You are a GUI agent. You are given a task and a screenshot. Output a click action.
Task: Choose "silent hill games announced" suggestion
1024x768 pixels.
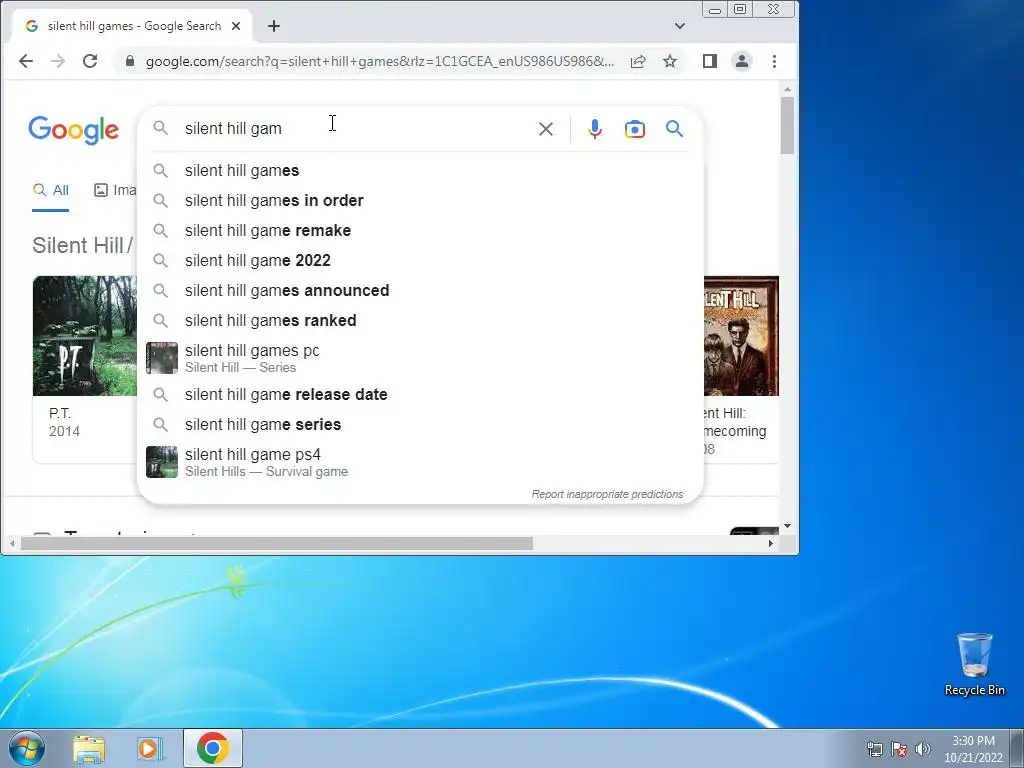pos(421,291)
